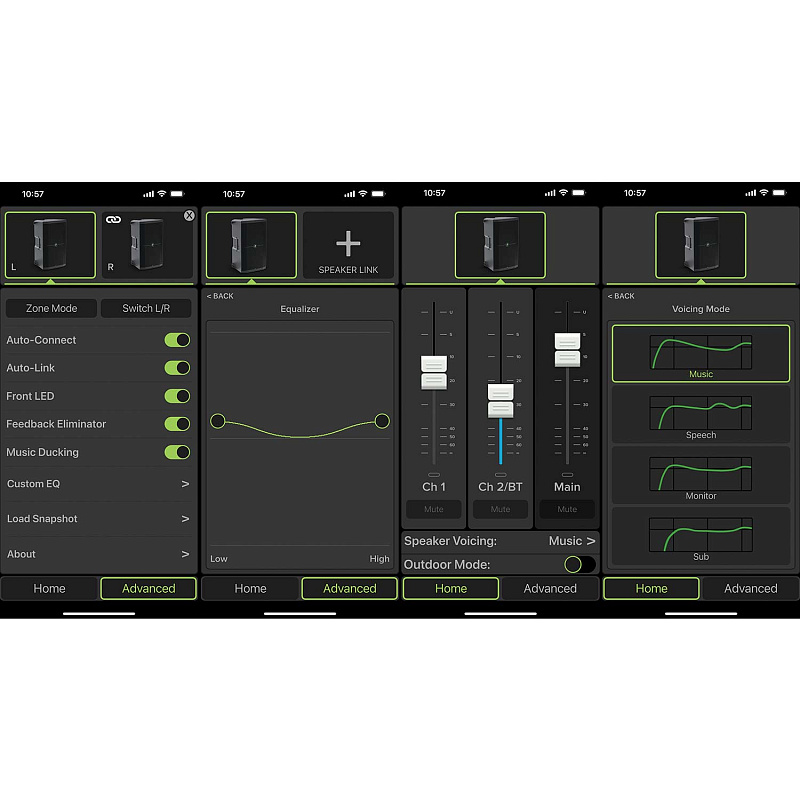The width and height of the screenshot is (800, 800).
Task: Tap the plus Speaker Link icon
Action: tap(348, 245)
